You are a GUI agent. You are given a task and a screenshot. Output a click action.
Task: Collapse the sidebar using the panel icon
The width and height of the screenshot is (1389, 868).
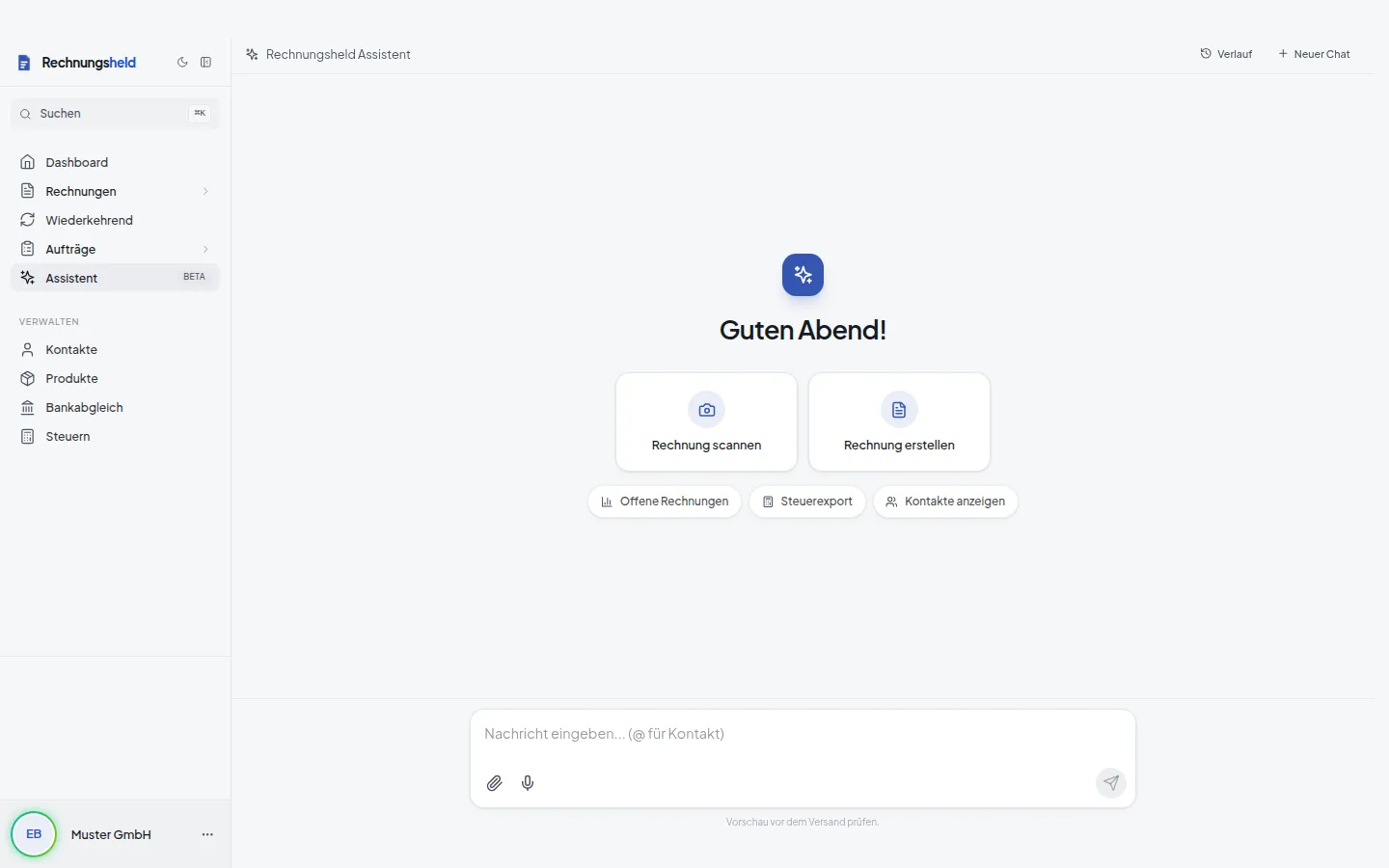(x=205, y=63)
